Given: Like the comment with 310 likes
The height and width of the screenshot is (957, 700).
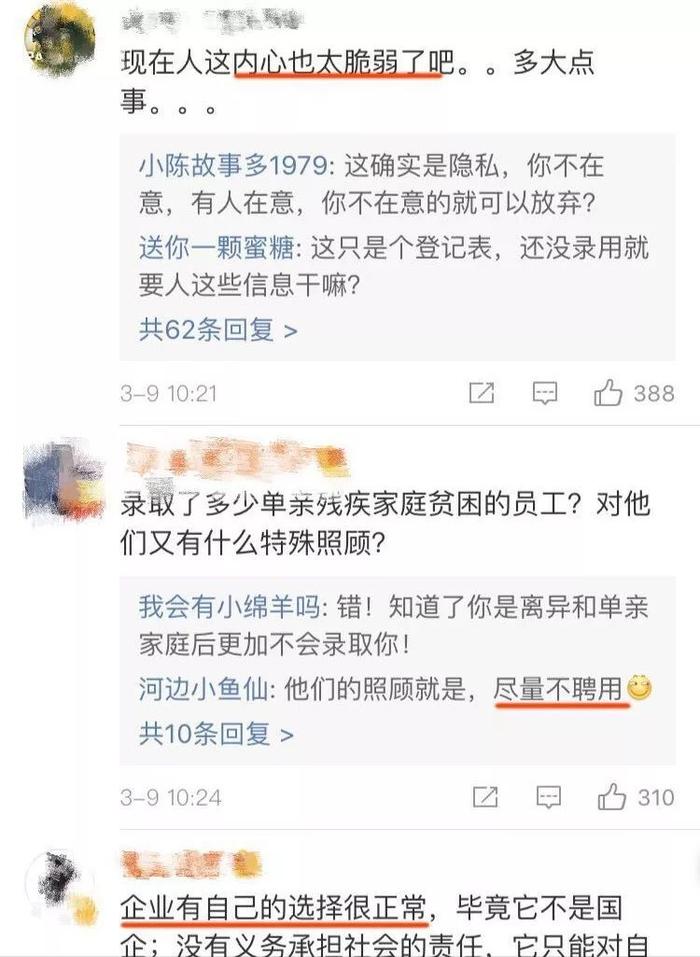Looking at the screenshot, I should click(x=612, y=796).
